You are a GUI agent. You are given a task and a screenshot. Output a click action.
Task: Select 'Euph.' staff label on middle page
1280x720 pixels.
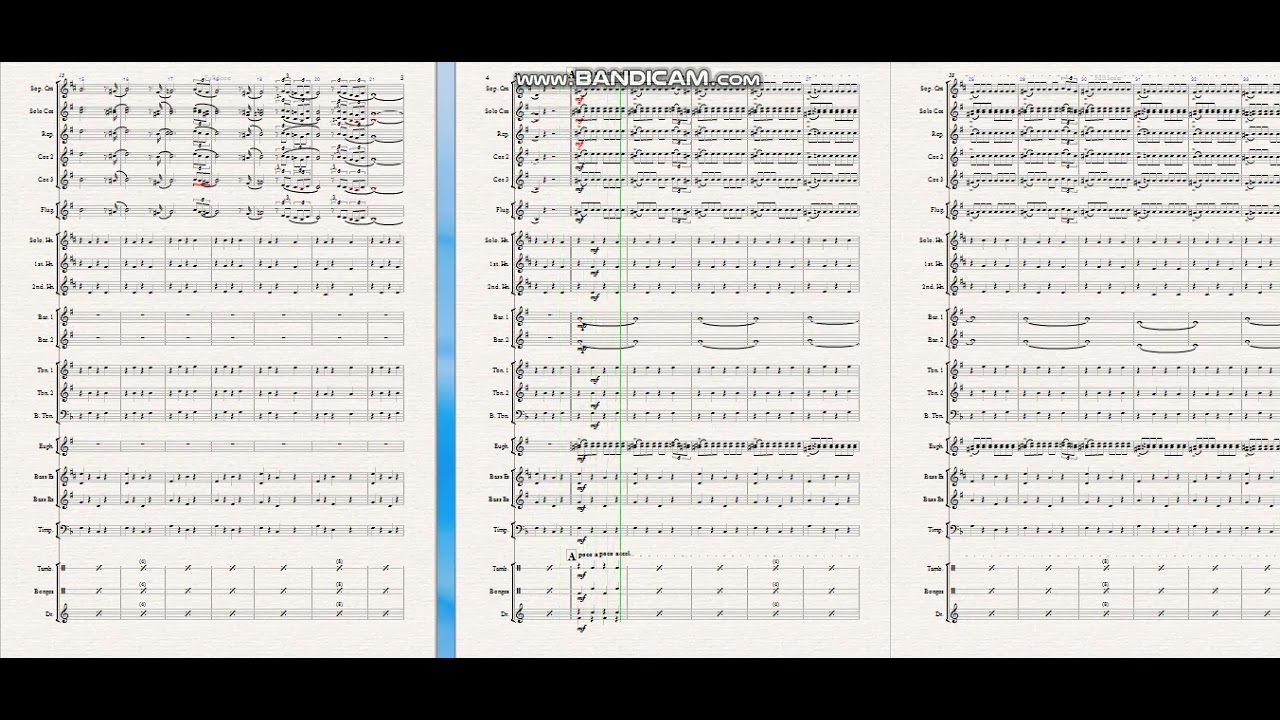point(502,446)
